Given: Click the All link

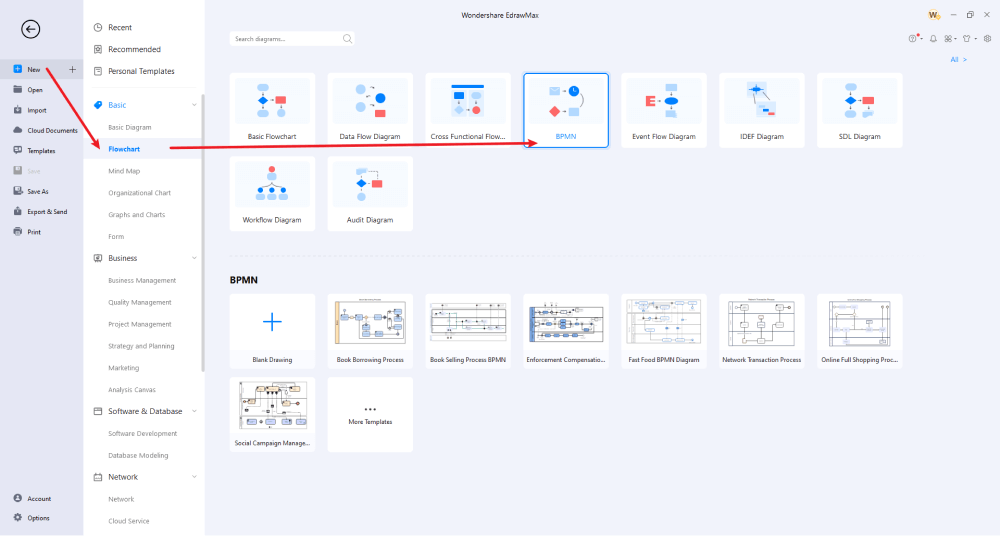Looking at the screenshot, I should (x=958, y=59).
